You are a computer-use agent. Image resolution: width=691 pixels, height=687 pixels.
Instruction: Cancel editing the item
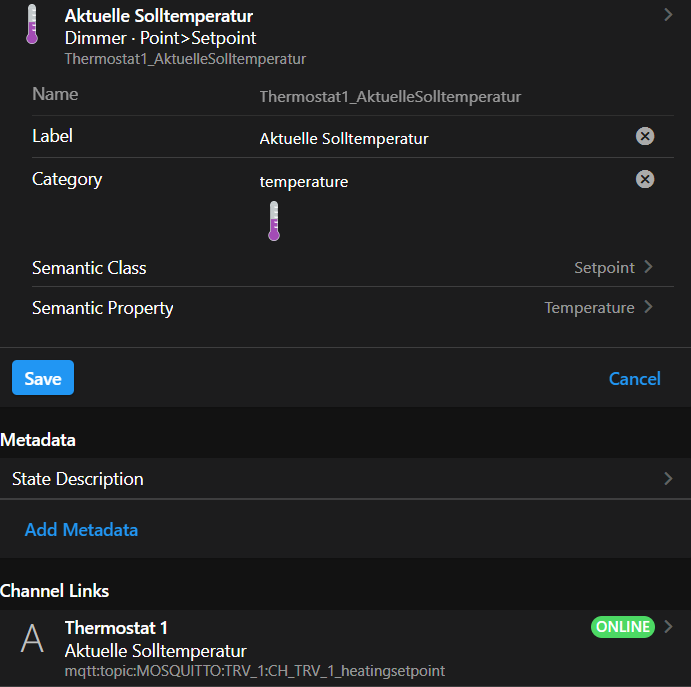coord(634,378)
